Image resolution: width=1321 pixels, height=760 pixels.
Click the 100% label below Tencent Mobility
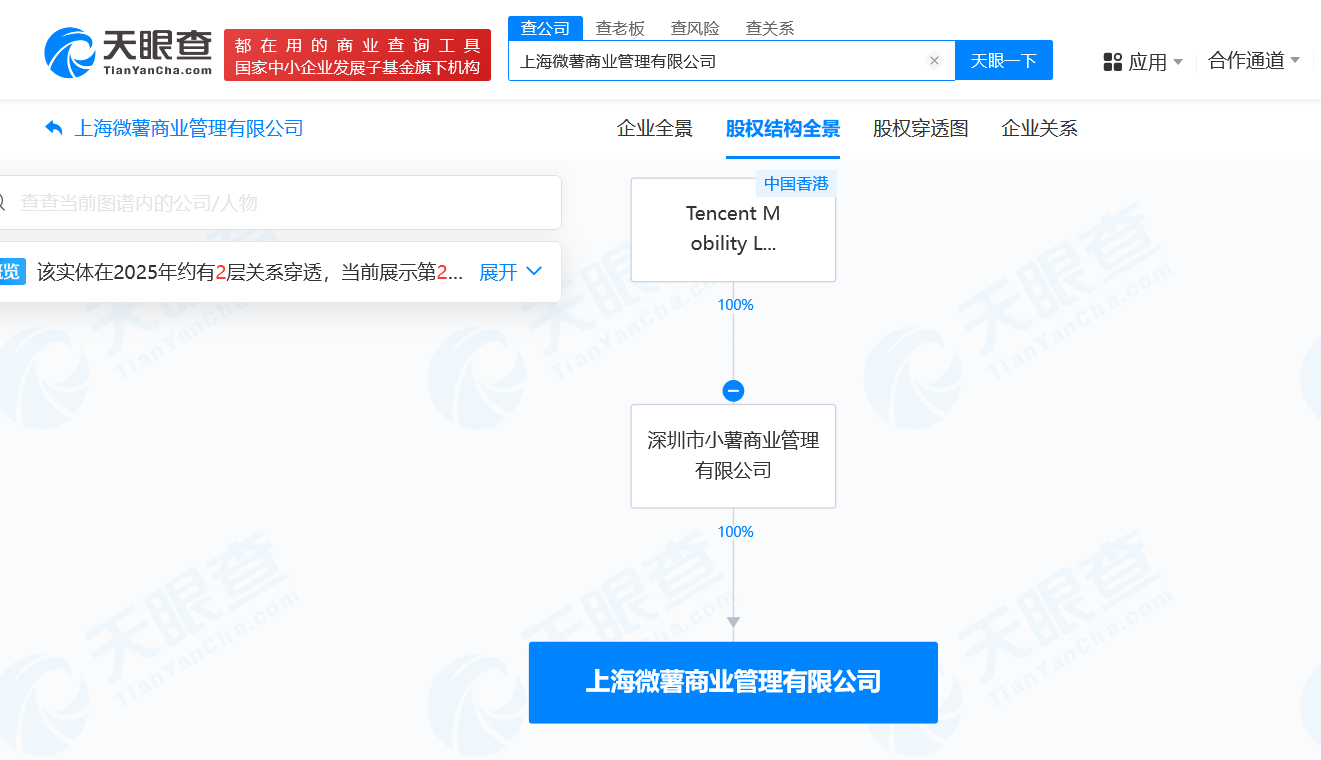[735, 305]
